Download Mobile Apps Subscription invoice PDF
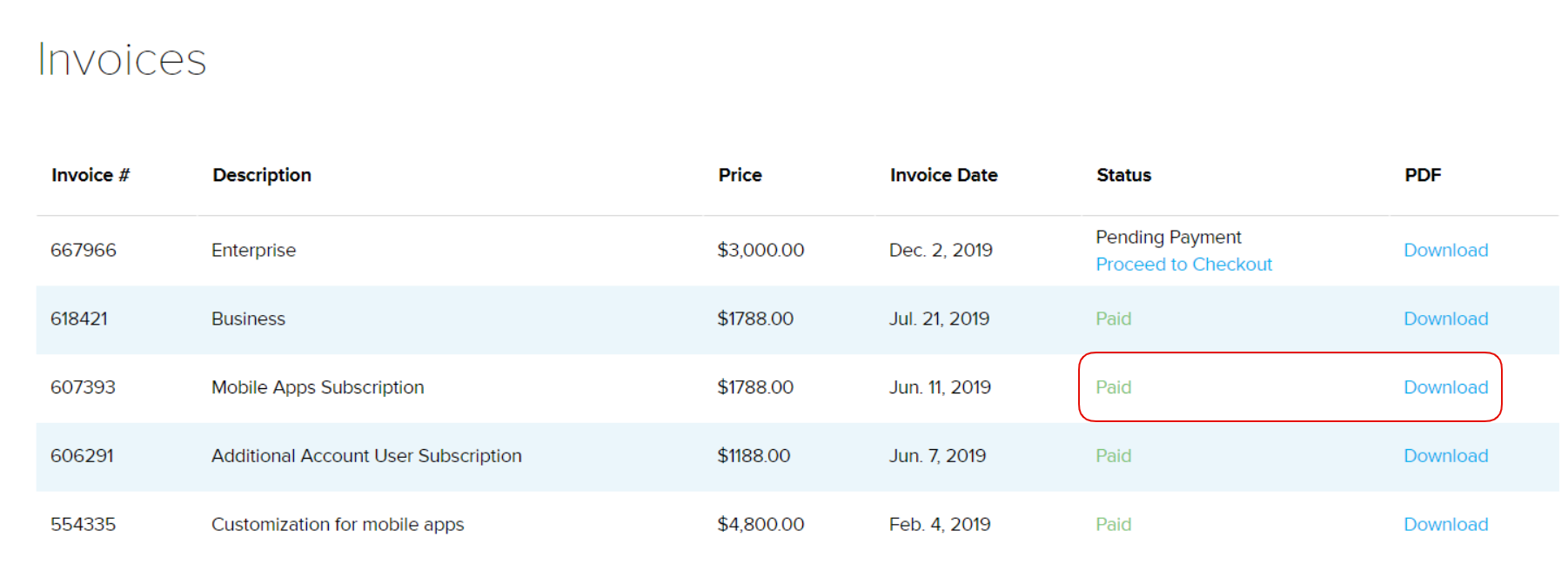This screenshot has width=1568, height=564. point(1445,387)
